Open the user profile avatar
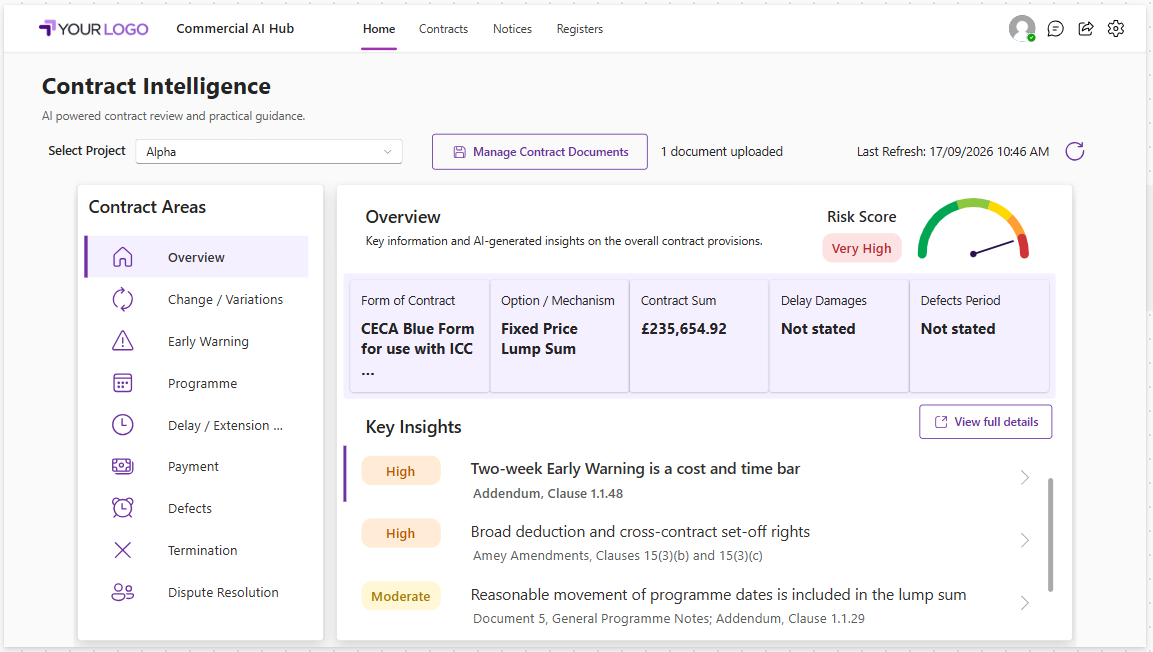This screenshot has width=1153, height=652. (x=1021, y=29)
